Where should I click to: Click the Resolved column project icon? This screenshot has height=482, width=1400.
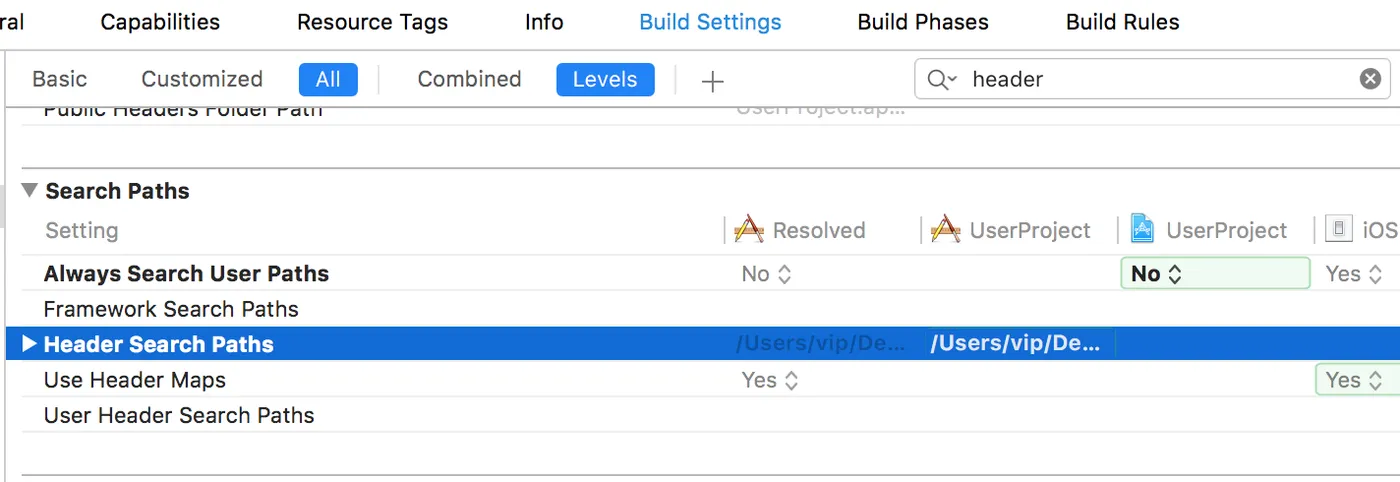point(749,230)
